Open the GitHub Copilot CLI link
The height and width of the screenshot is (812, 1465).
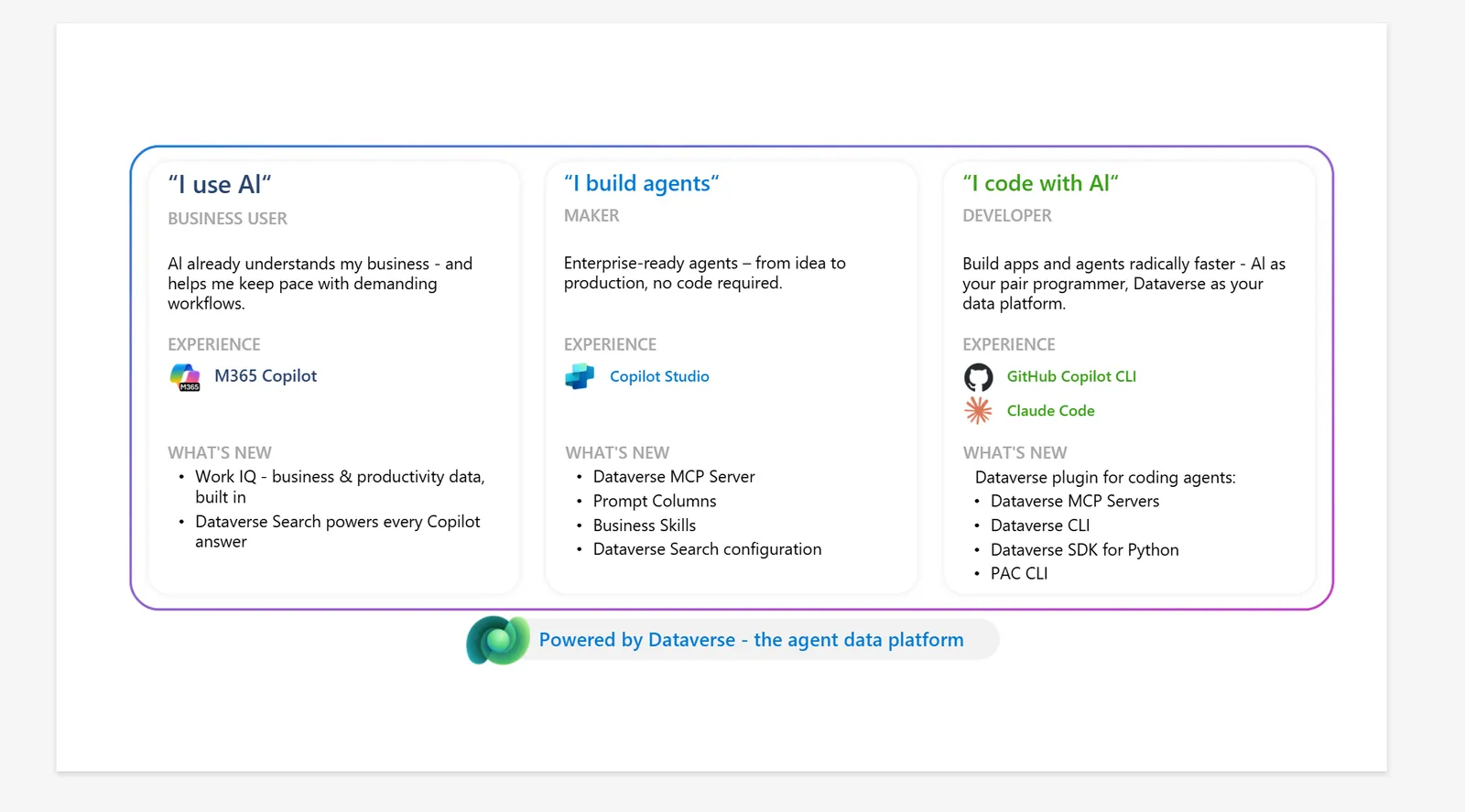1071,376
